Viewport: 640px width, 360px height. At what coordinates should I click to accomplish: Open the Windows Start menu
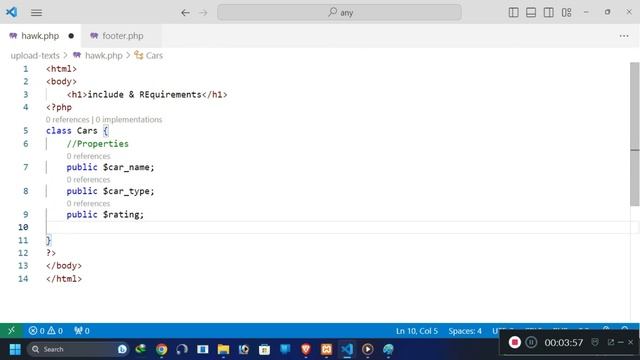pos(15,349)
